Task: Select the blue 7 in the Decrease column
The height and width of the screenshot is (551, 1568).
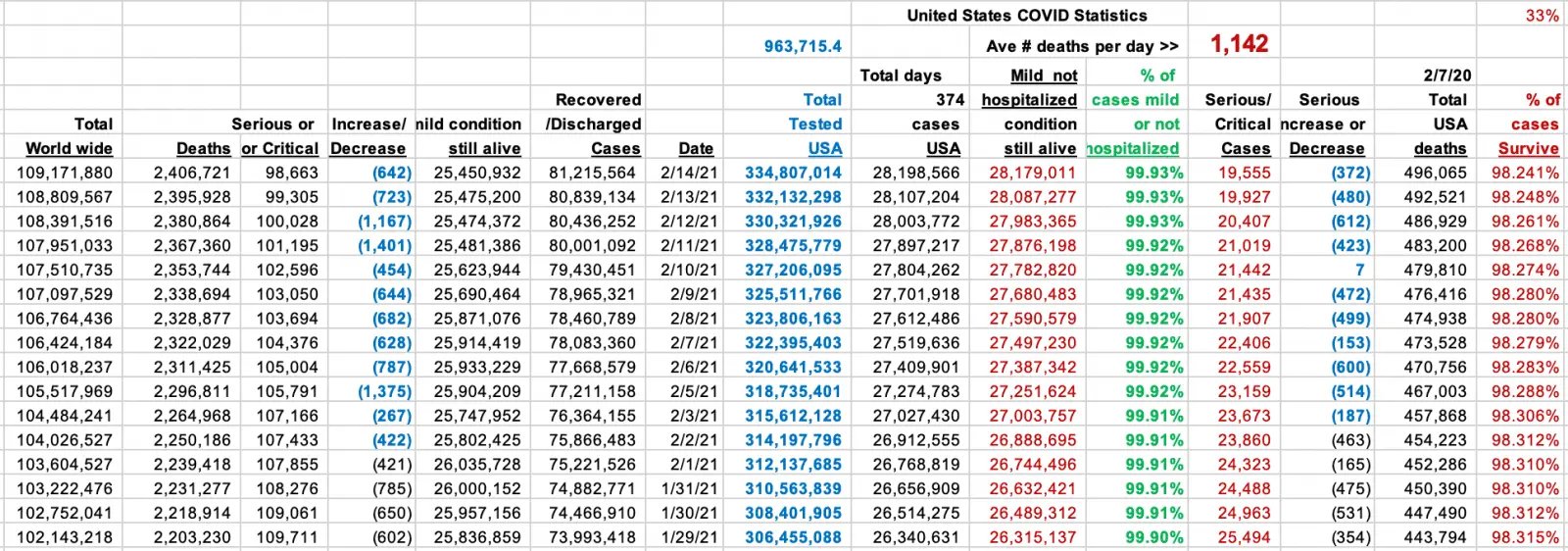Action: pos(1359,270)
